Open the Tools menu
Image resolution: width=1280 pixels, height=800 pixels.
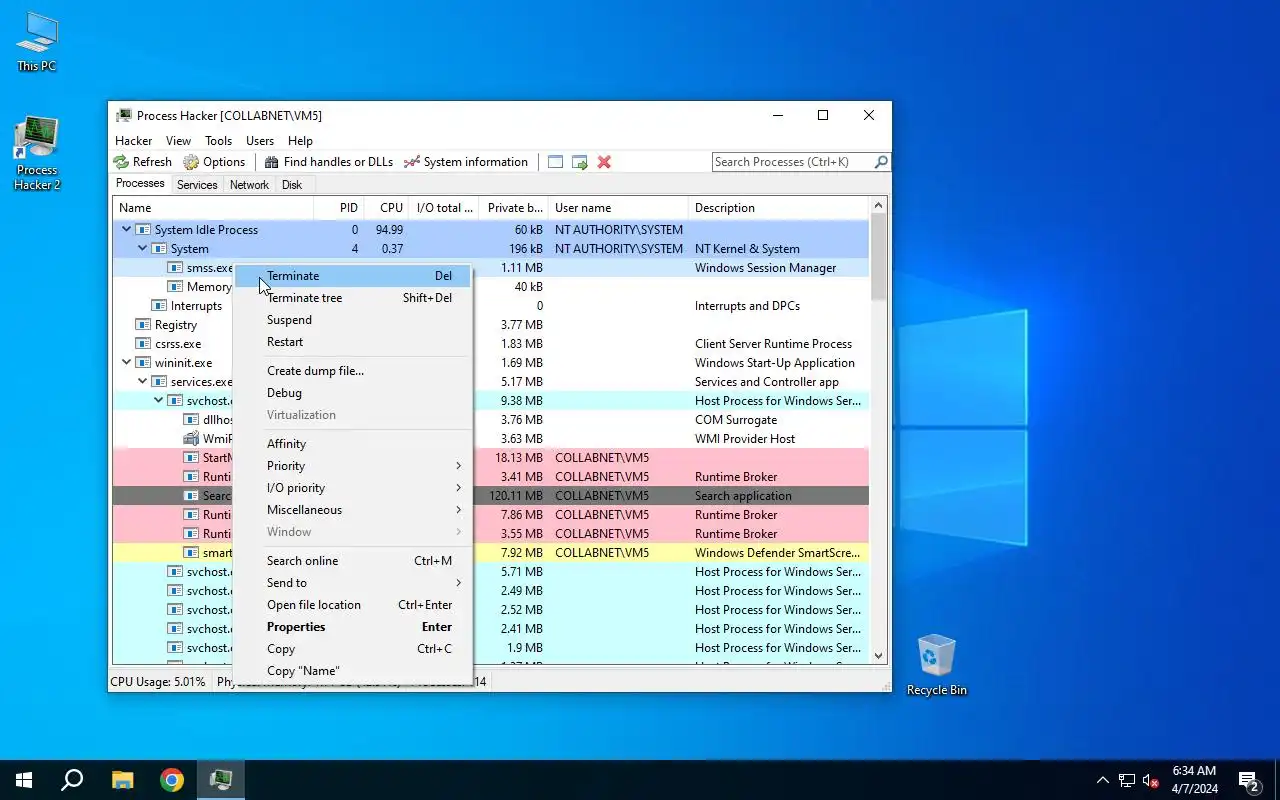218,141
